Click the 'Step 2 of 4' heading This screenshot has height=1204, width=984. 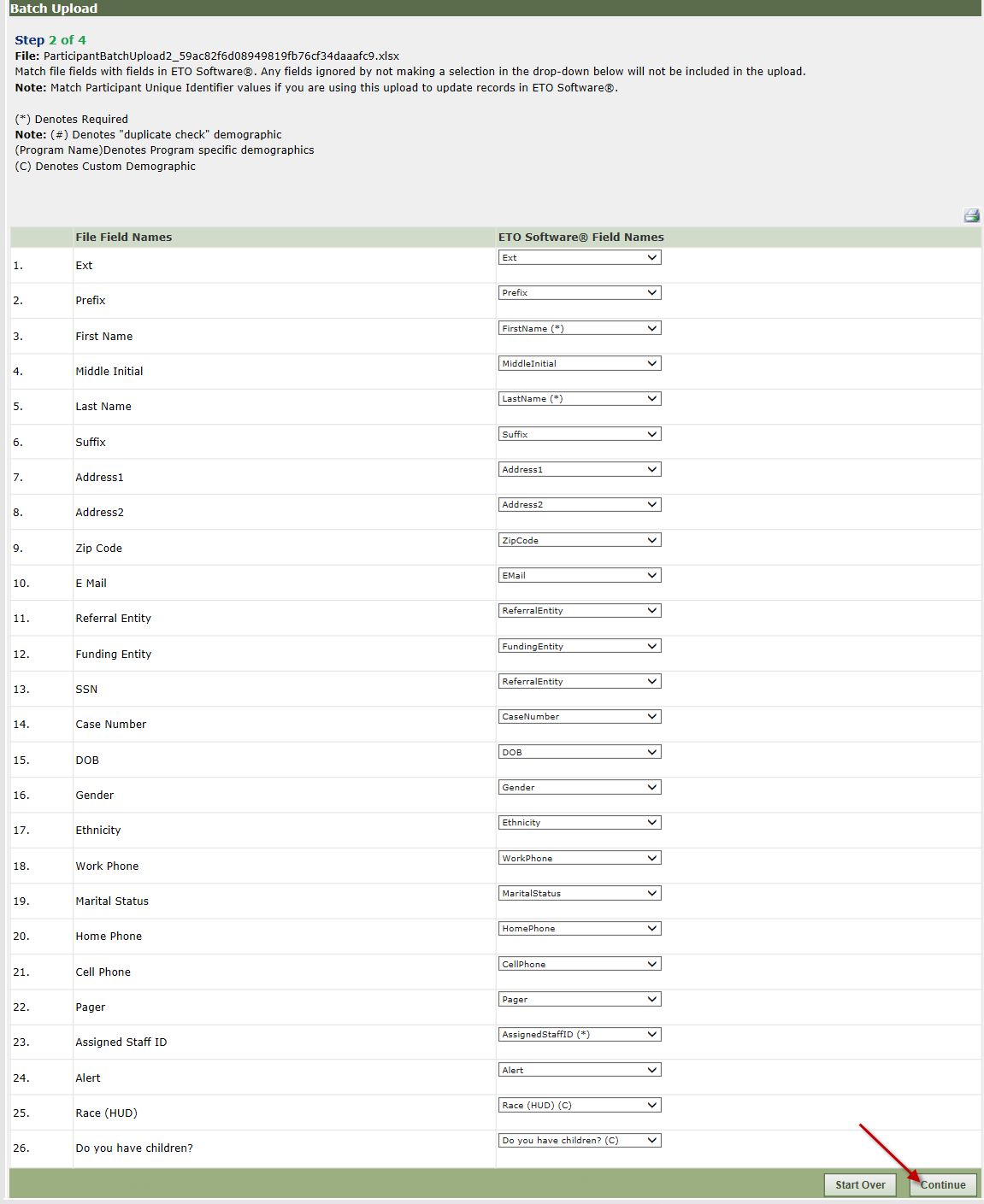(50, 40)
